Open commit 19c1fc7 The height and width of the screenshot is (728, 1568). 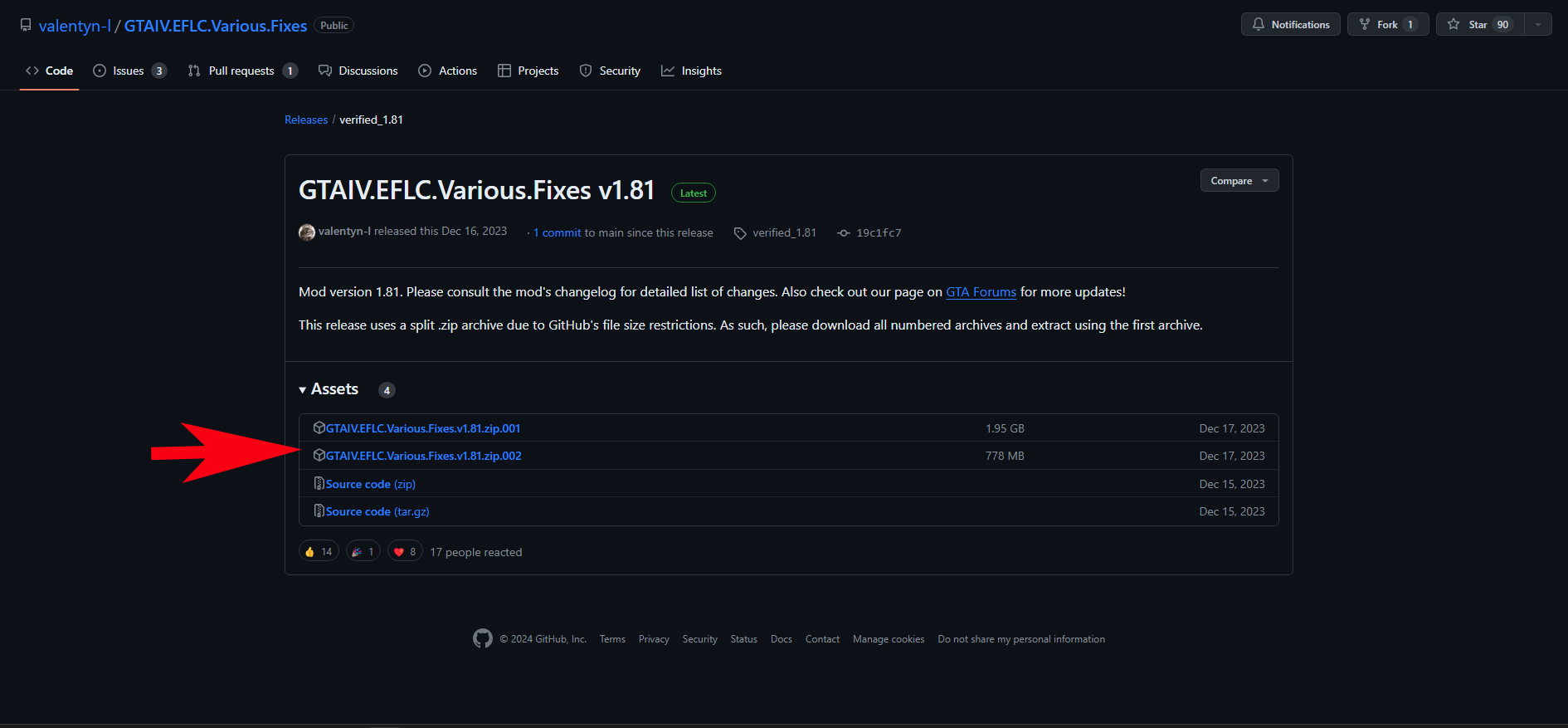878,233
